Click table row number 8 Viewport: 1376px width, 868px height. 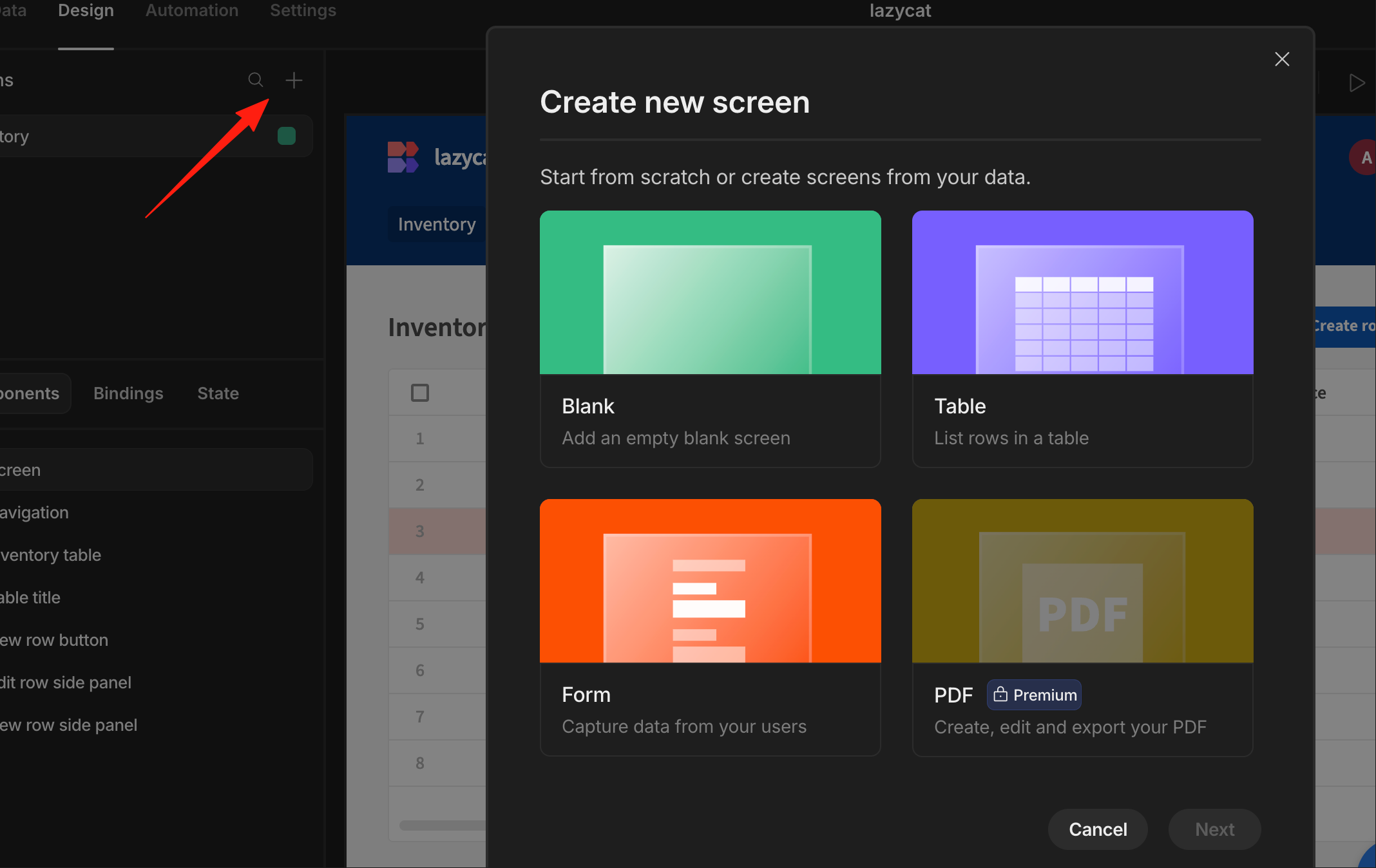420,763
